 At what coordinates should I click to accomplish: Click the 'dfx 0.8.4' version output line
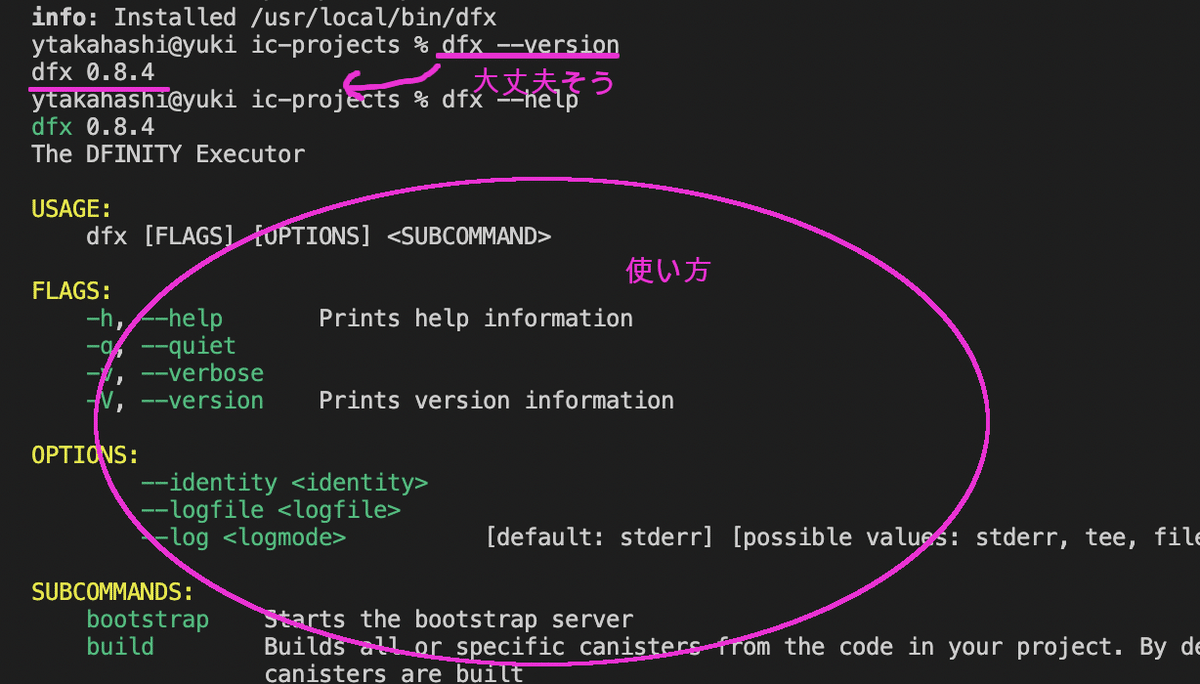click(x=93, y=72)
